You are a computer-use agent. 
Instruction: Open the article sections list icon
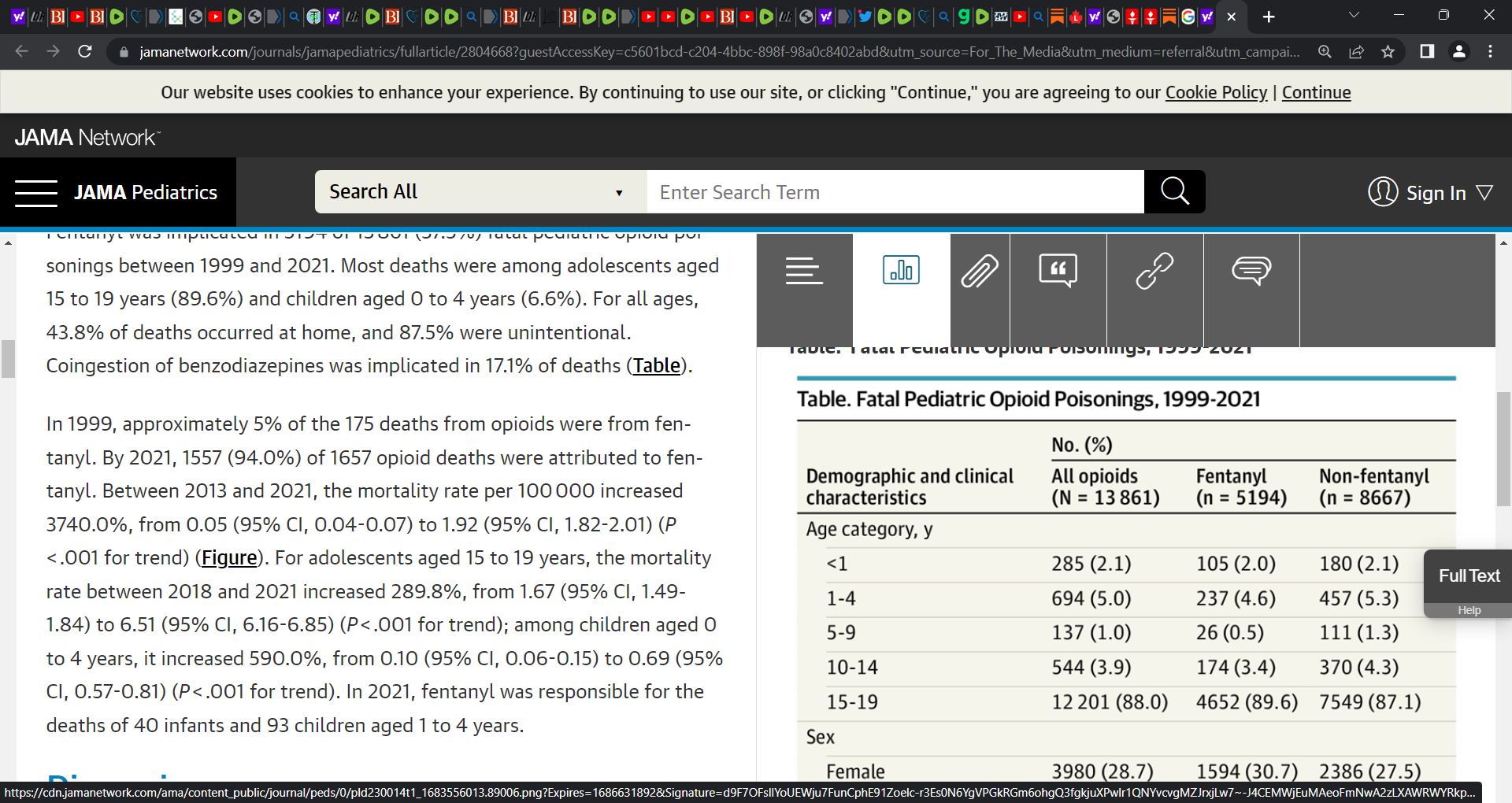804,271
